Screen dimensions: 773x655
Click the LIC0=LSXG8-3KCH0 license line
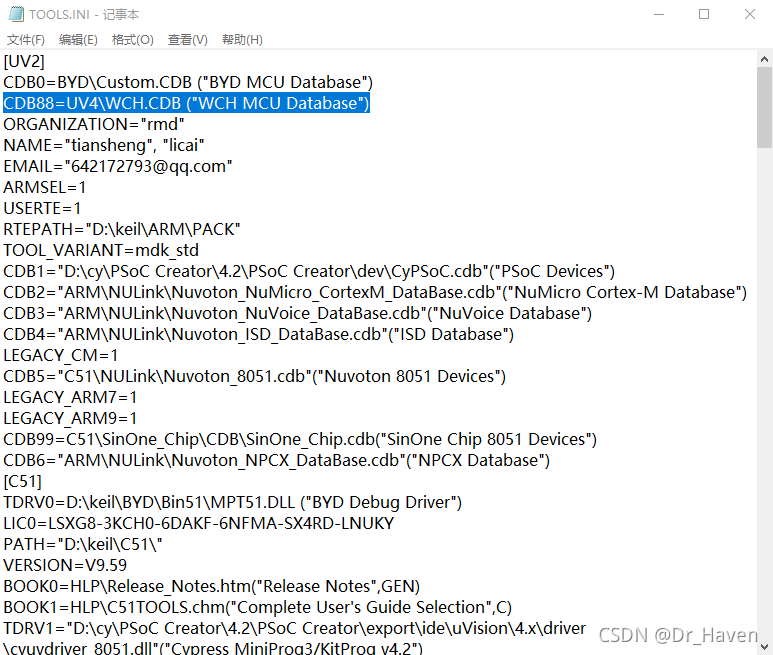199,523
